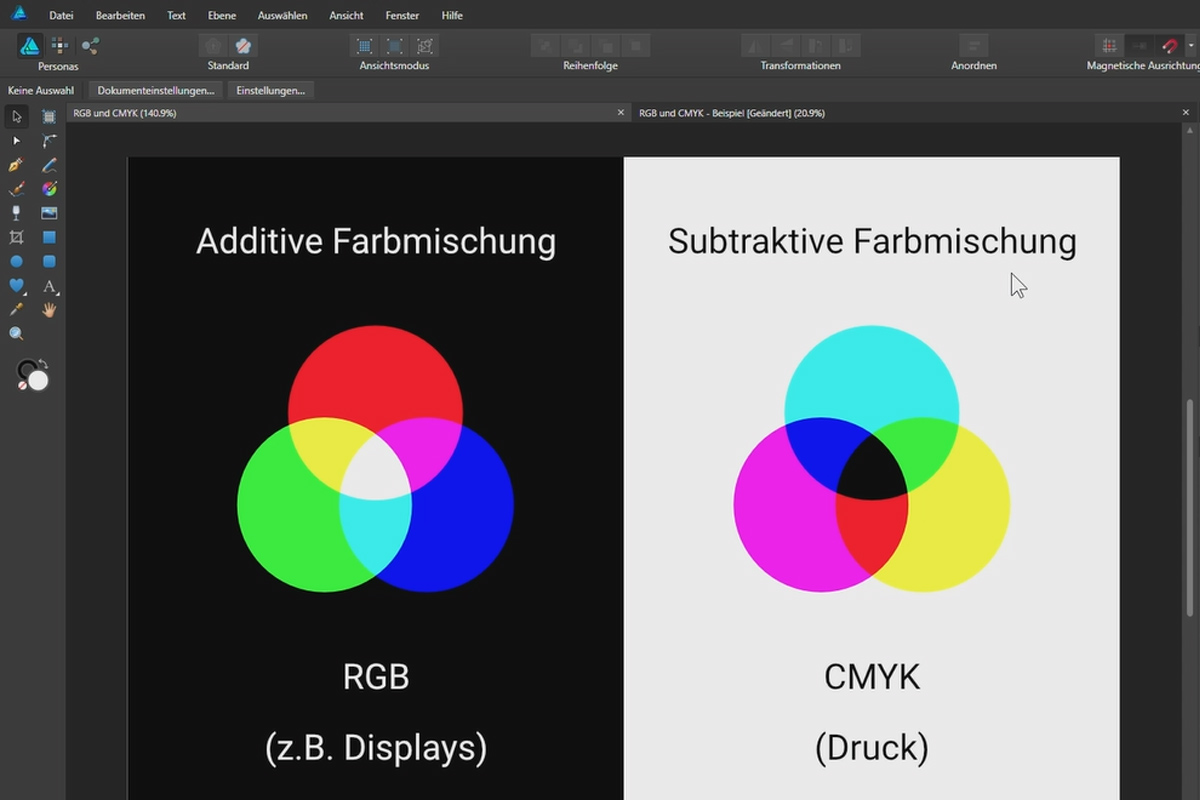Enable the grid view mode
1200x800 pixels.
365,45
